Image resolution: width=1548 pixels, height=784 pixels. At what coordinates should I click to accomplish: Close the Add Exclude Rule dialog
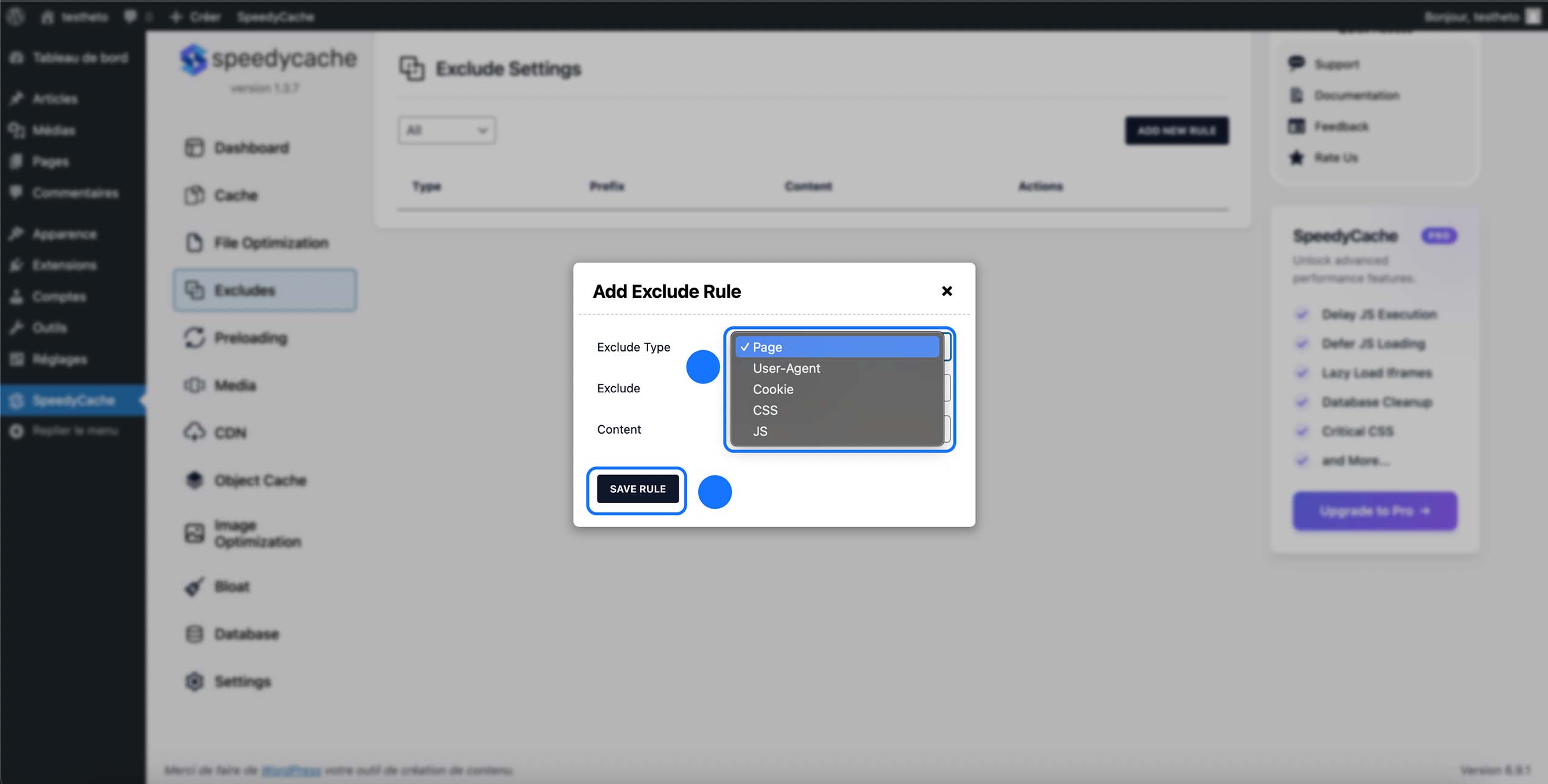[946, 291]
